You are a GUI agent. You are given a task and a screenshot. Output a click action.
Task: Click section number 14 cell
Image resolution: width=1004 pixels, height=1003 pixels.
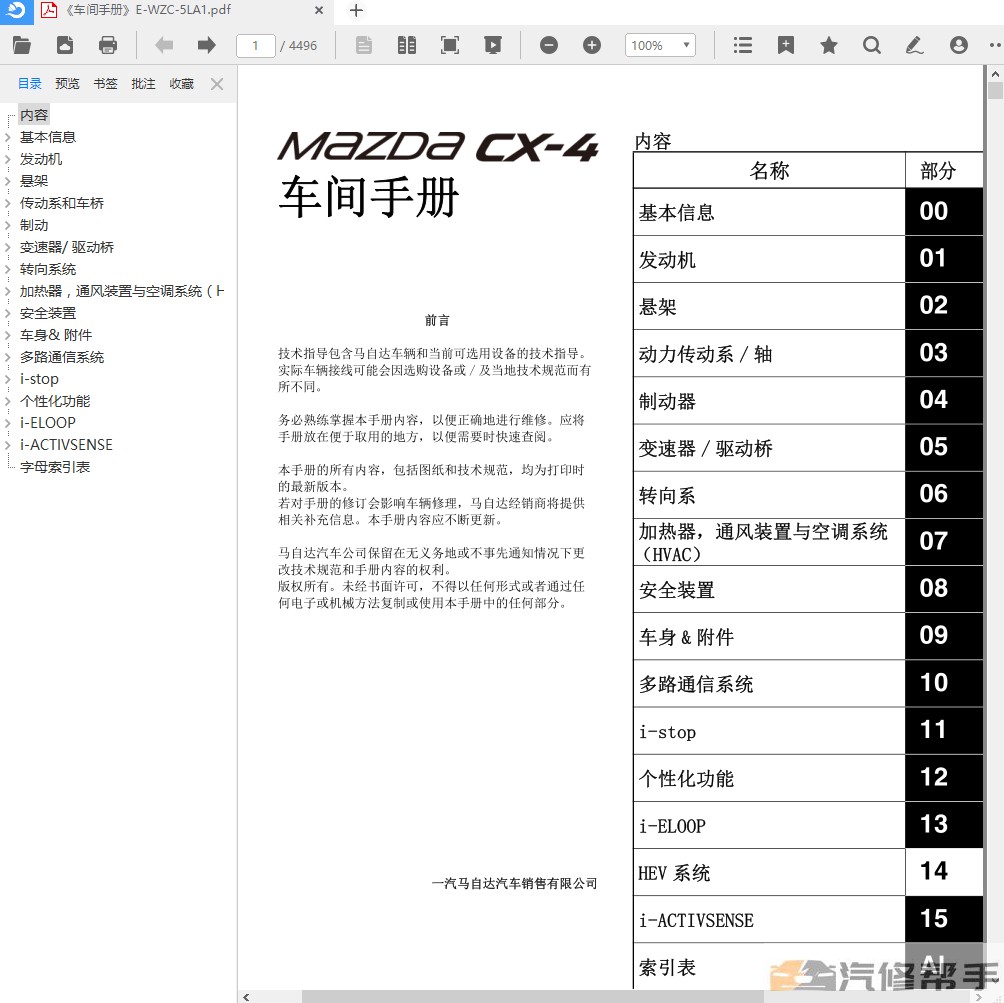click(944, 872)
